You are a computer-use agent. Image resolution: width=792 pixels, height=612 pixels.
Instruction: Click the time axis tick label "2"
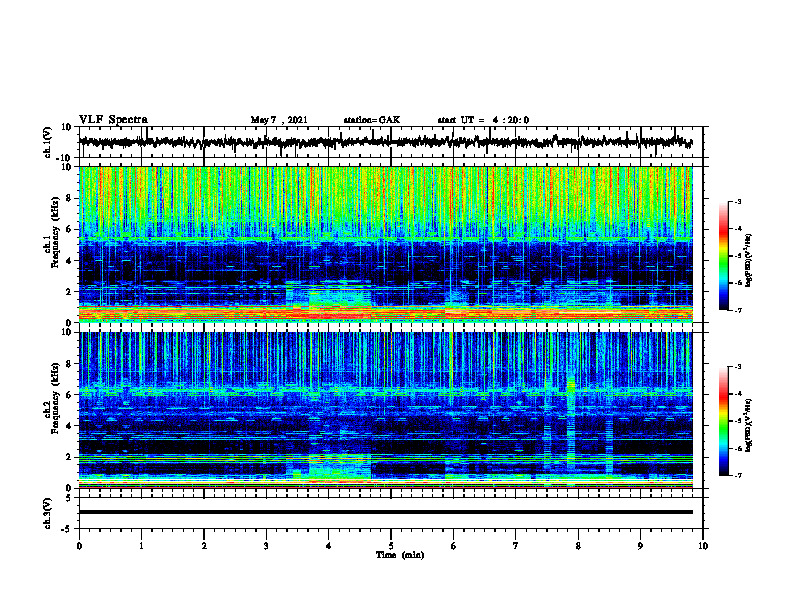204,546
